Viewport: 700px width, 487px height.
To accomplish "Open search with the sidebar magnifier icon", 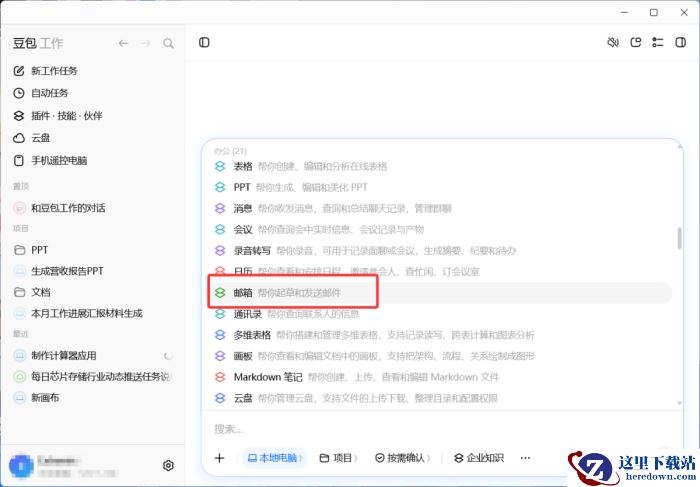I will point(168,43).
